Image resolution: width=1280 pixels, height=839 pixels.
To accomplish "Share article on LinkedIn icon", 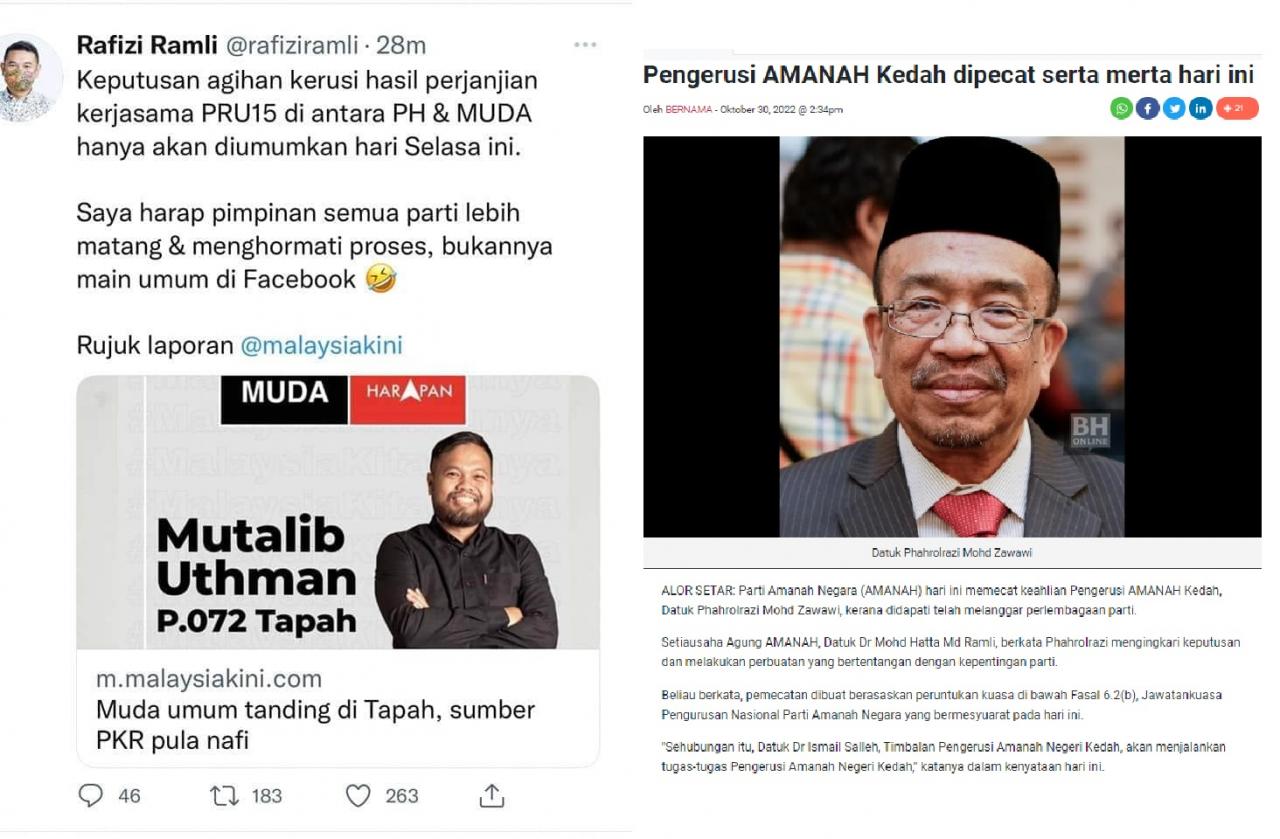I will [x=1200, y=109].
